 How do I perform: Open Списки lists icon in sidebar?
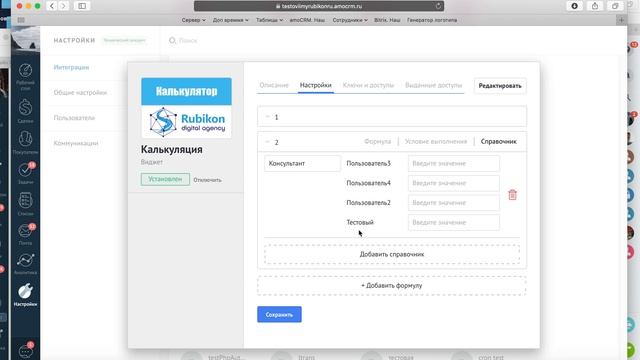pyautogui.click(x=25, y=204)
